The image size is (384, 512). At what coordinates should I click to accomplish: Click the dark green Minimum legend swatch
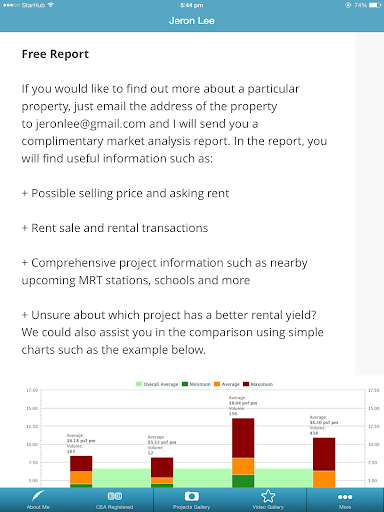pos(185,384)
